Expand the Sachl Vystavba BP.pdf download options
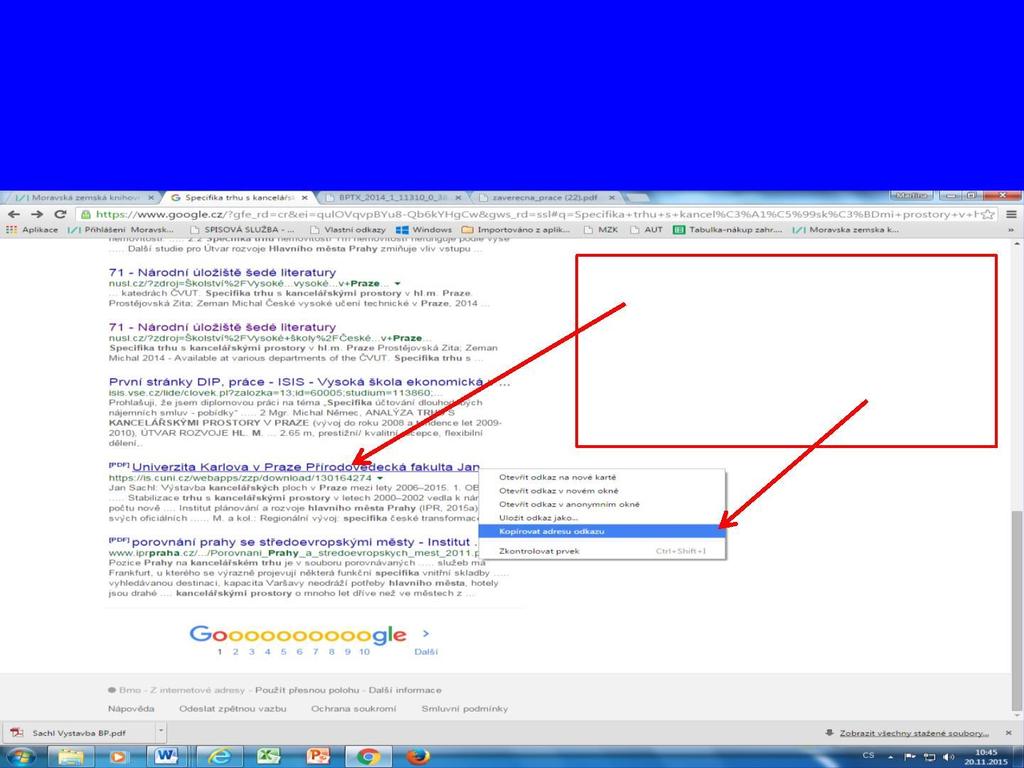The image size is (1024, 768). coord(161,733)
